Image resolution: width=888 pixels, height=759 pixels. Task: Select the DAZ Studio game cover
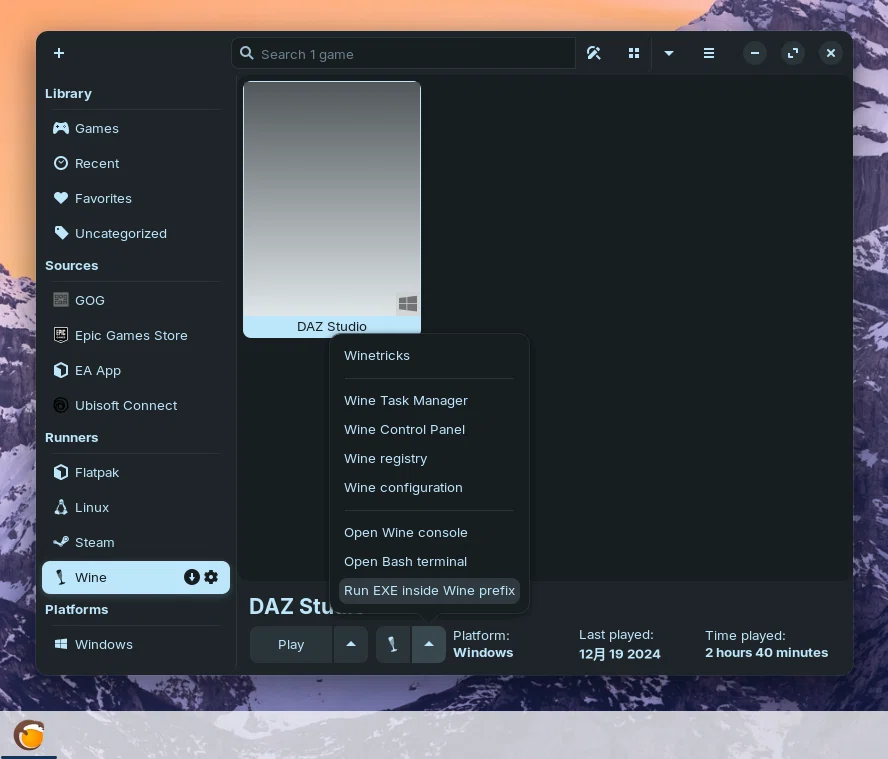click(x=332, y=209)
